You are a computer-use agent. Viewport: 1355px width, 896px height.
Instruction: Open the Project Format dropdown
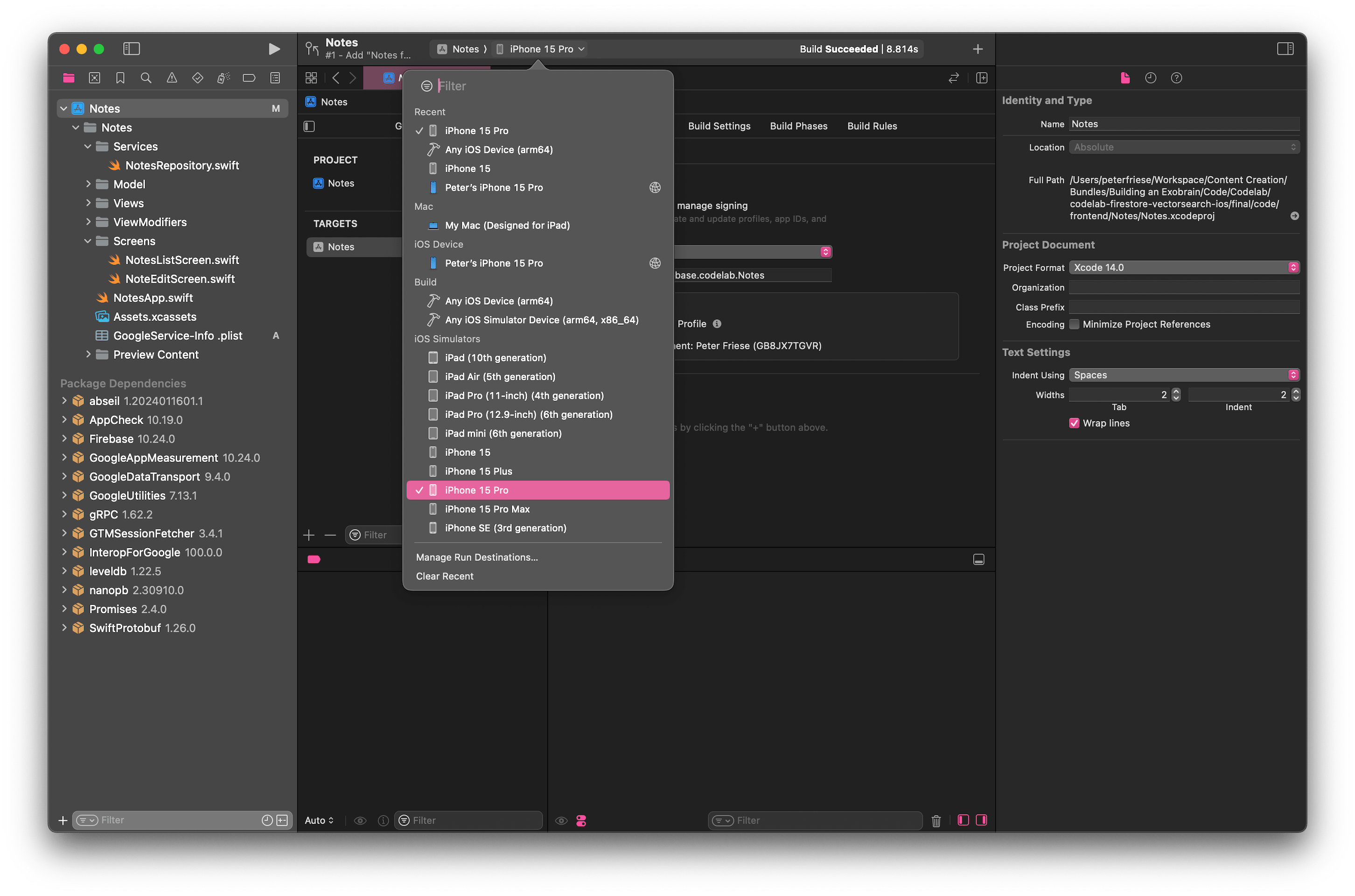coord(1185,267)
